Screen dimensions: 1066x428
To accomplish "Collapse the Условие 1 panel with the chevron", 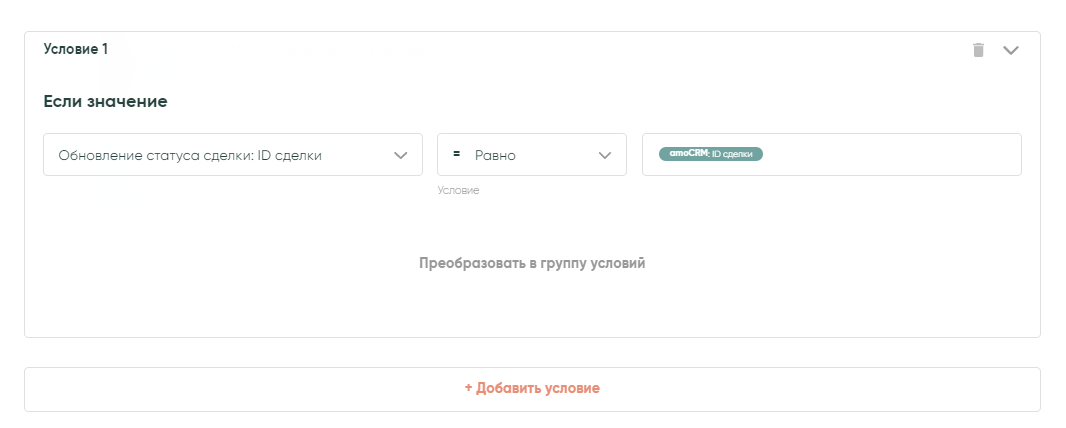I will 1010,50.
